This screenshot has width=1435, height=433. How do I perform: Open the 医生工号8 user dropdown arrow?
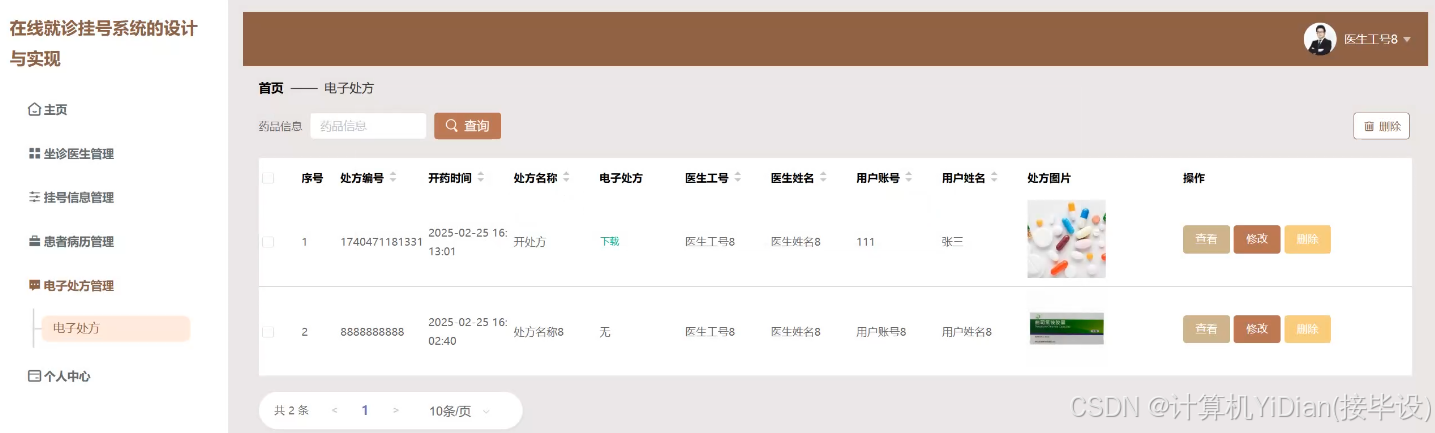(x=1407, y=40)
